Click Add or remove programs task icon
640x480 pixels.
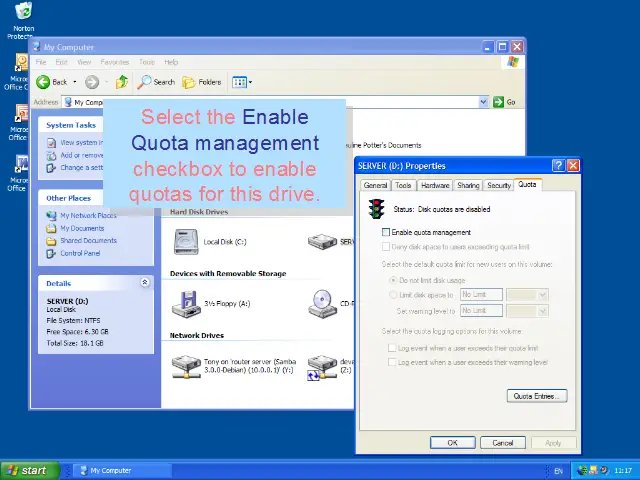(x=51, y=156)
